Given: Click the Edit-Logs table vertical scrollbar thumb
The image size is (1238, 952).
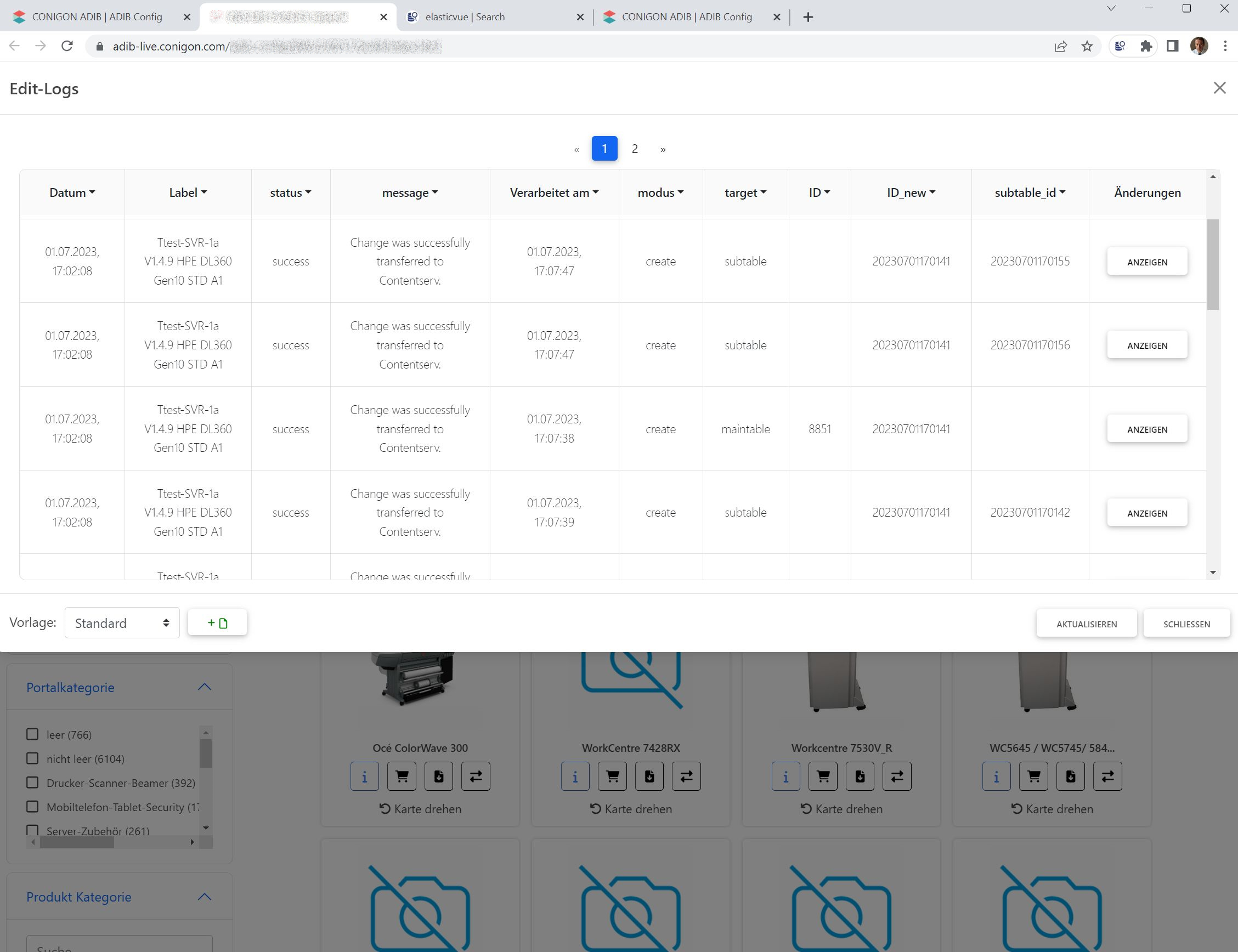Looking at the screenshot, I should click(1212, 265).
